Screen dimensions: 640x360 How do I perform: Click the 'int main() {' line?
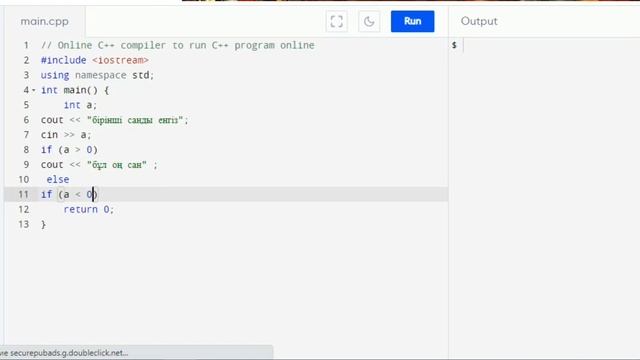pyautogui.click(x=75, y=90)
